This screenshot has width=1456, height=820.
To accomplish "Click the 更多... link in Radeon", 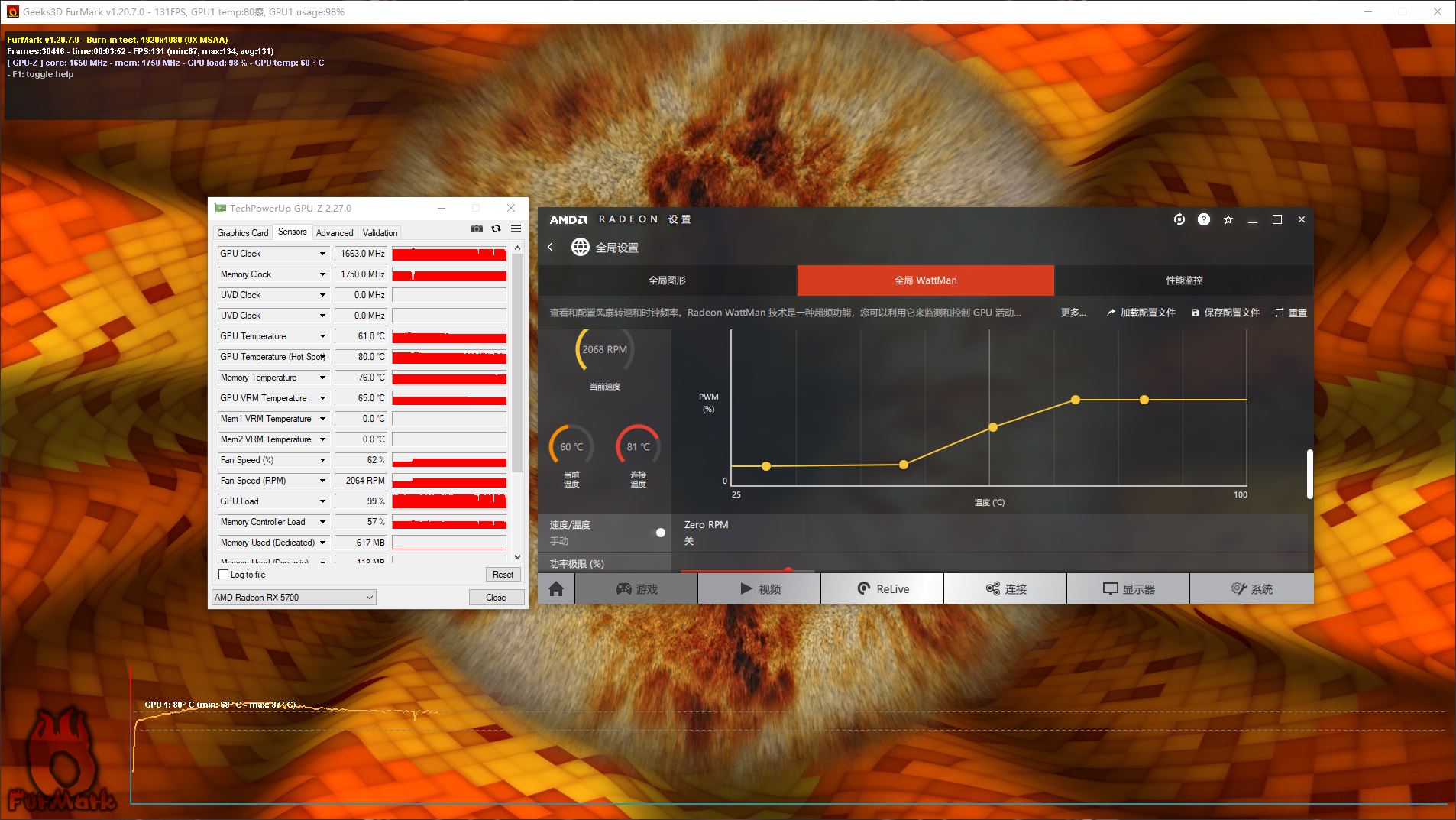I will (x=1073, y=313).
